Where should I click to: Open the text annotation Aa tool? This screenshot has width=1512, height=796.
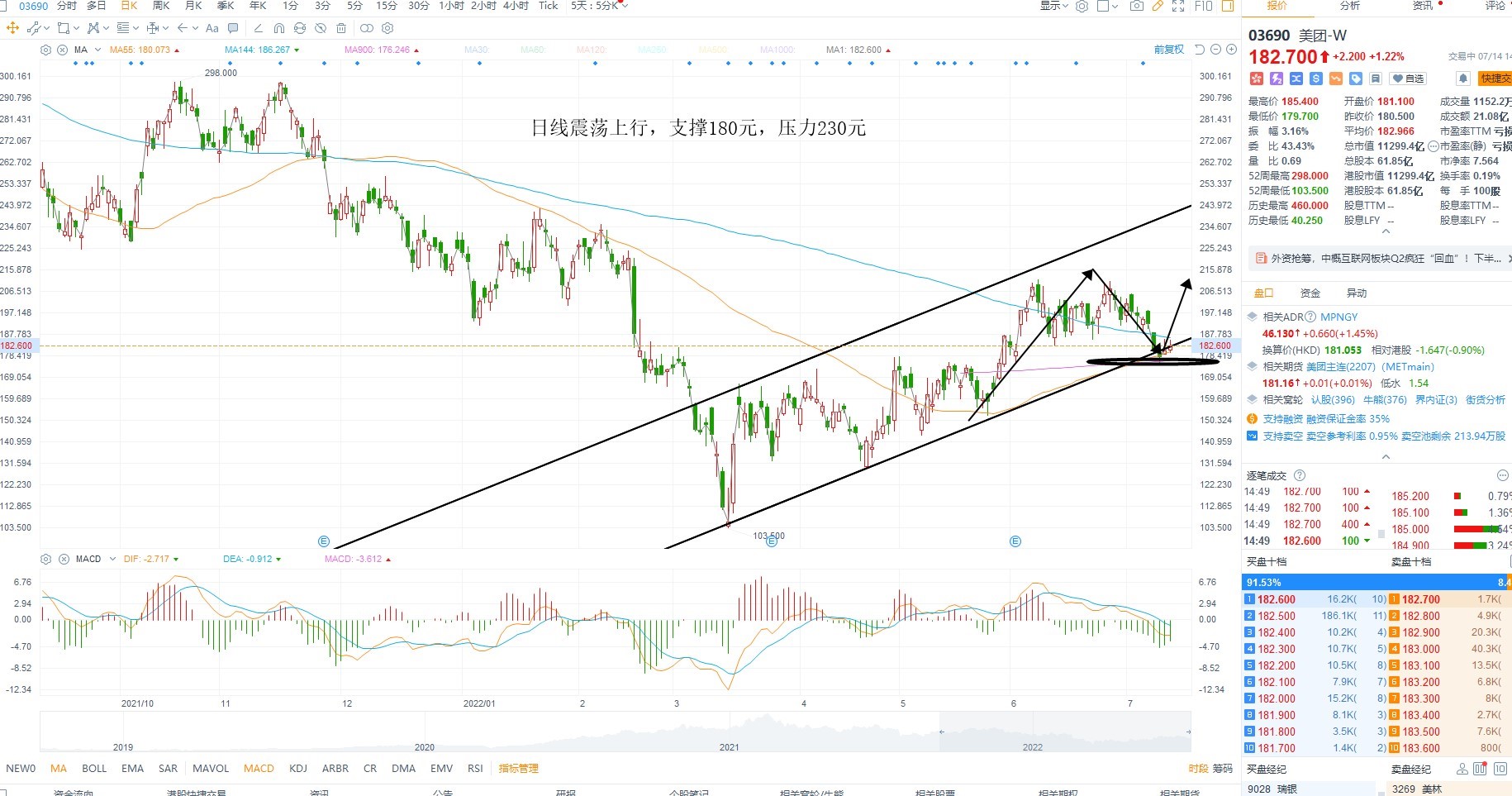point(212,28)
